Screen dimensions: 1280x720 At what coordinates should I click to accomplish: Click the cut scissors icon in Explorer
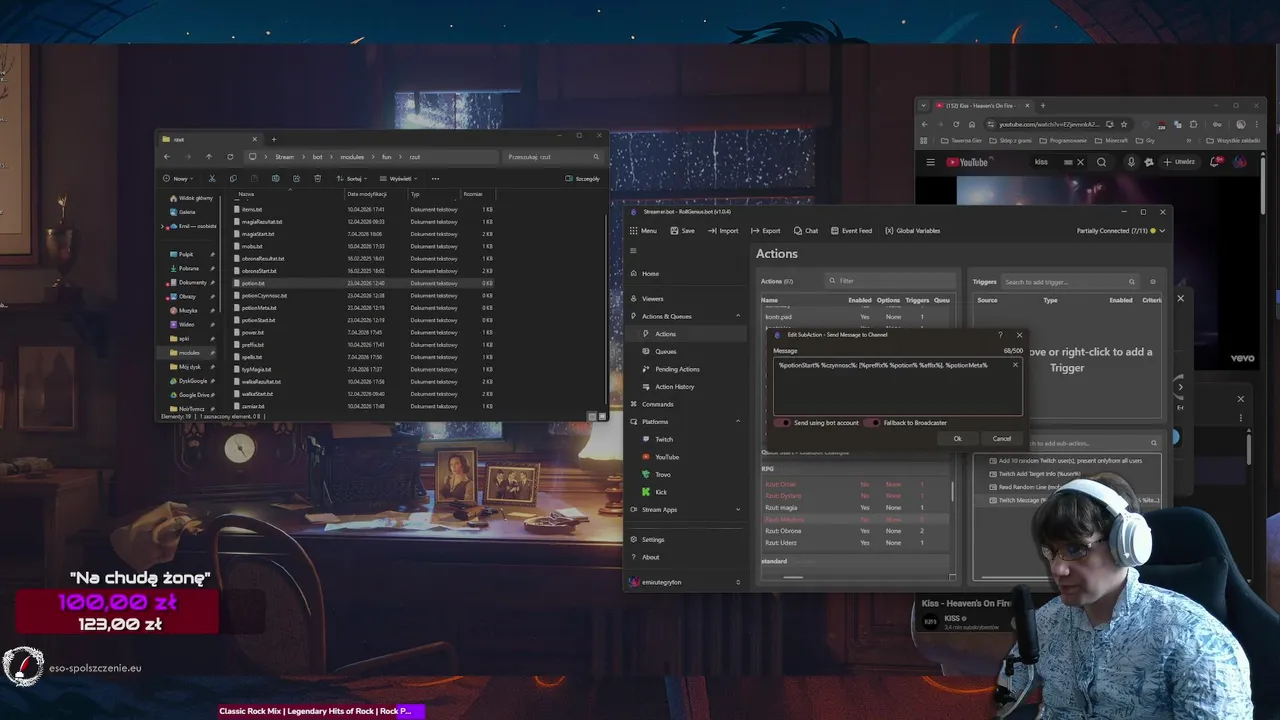(212, 179)
